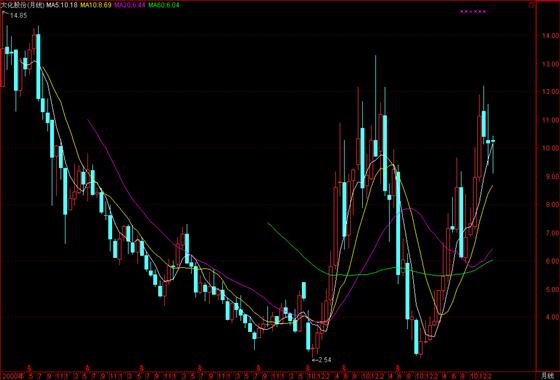Click the 8.00 price axis label
This screenshot has height=380, width=560.
point(550,205)
